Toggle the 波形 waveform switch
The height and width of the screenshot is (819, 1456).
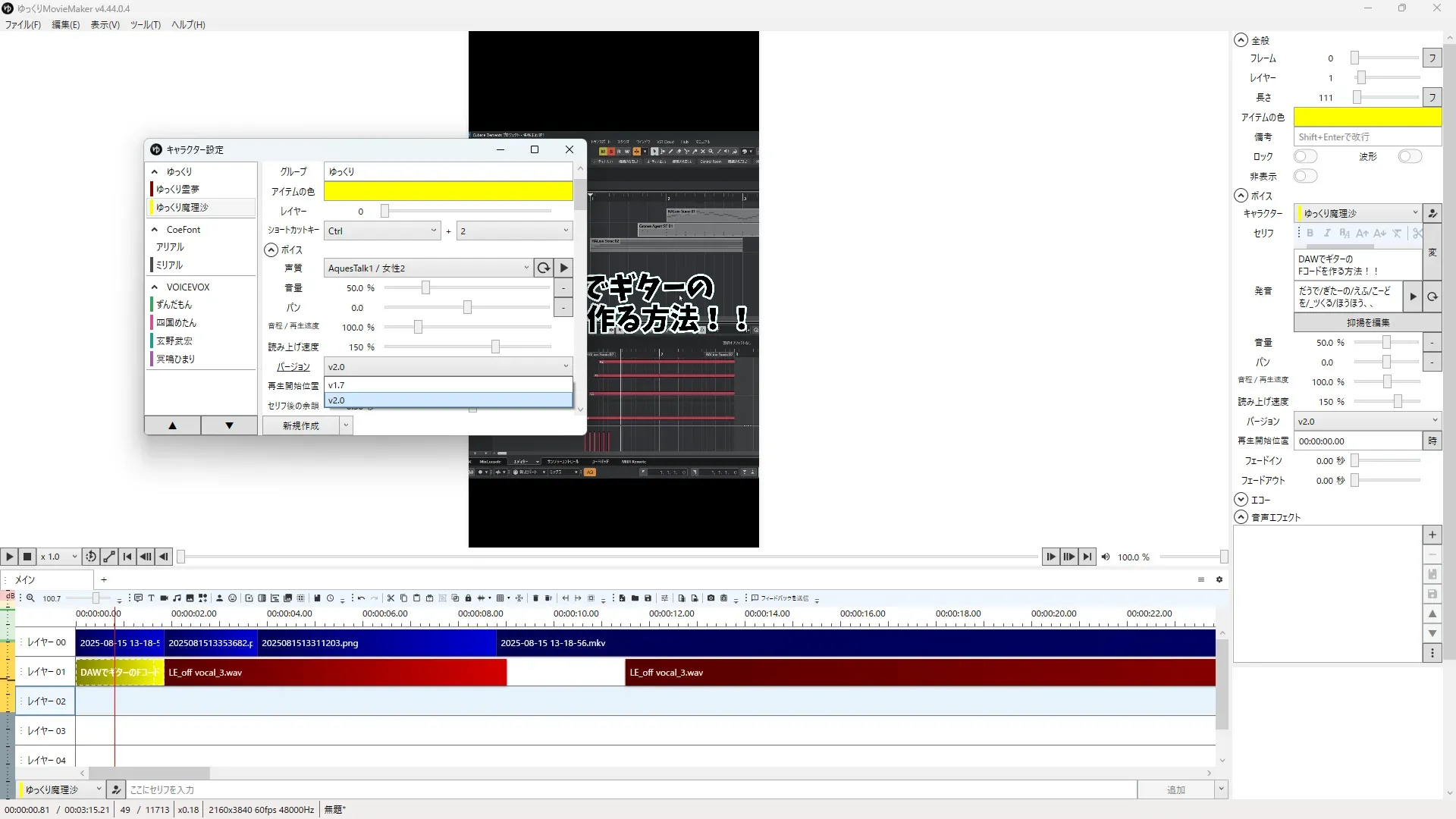click(x=1410, y=156)
